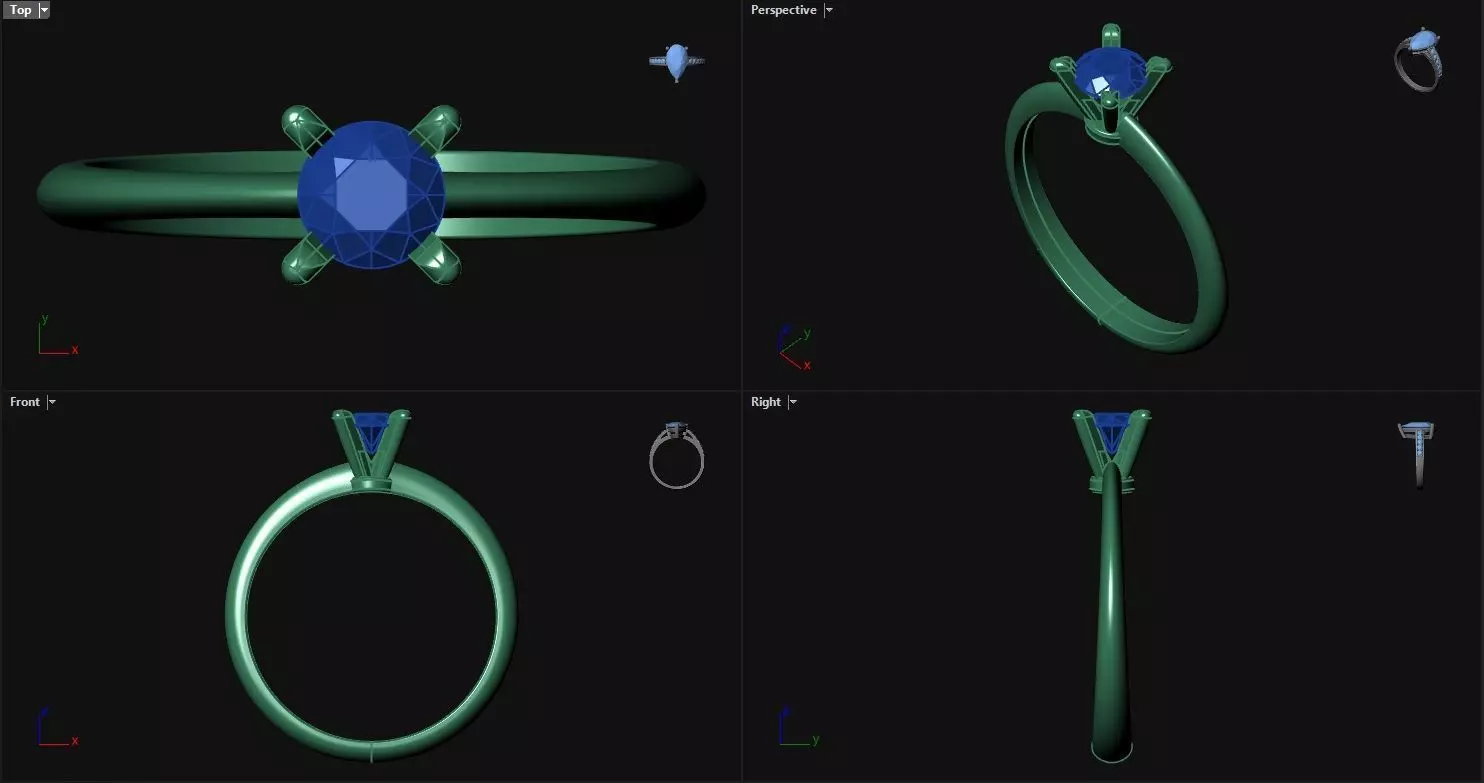
Task: Click the Perspective viewport title label
Action: tap(784, 10)
